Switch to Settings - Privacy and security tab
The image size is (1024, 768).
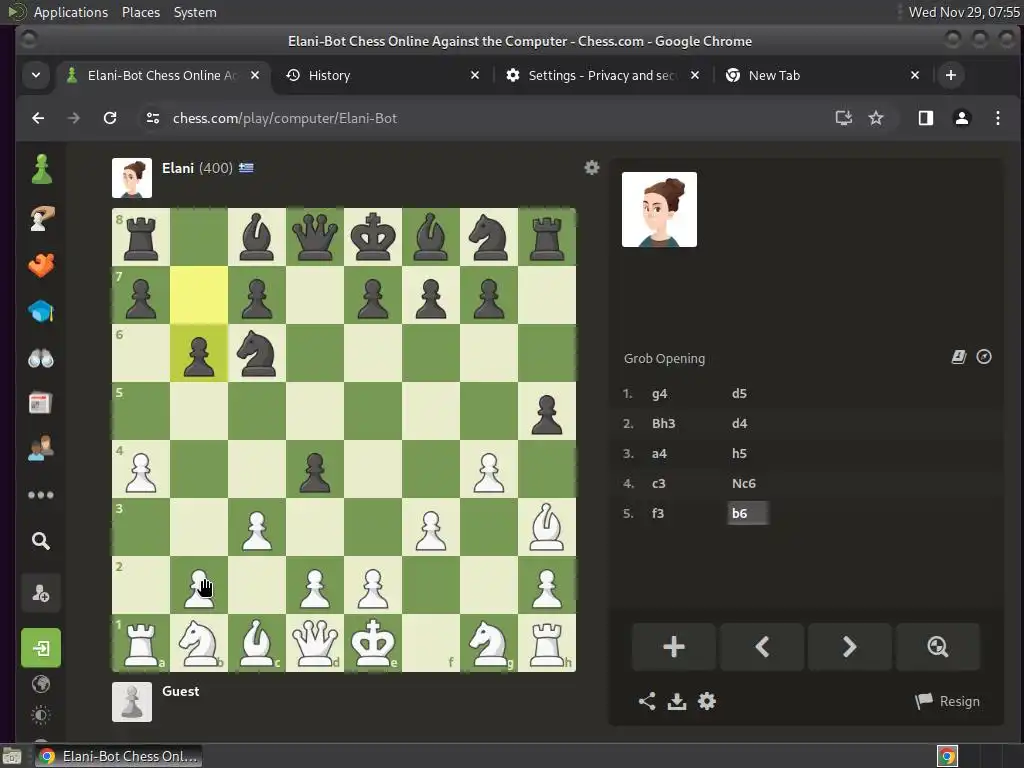[602, 75]
